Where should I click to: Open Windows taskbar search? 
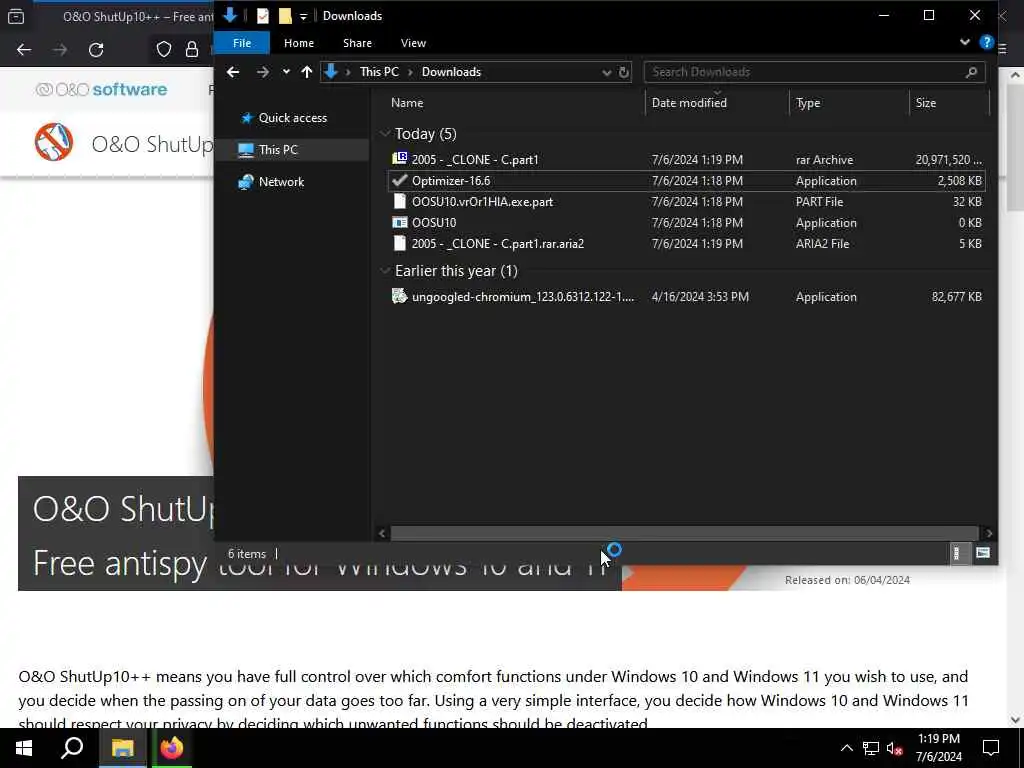pyautogui.click(x=72, y=748)
